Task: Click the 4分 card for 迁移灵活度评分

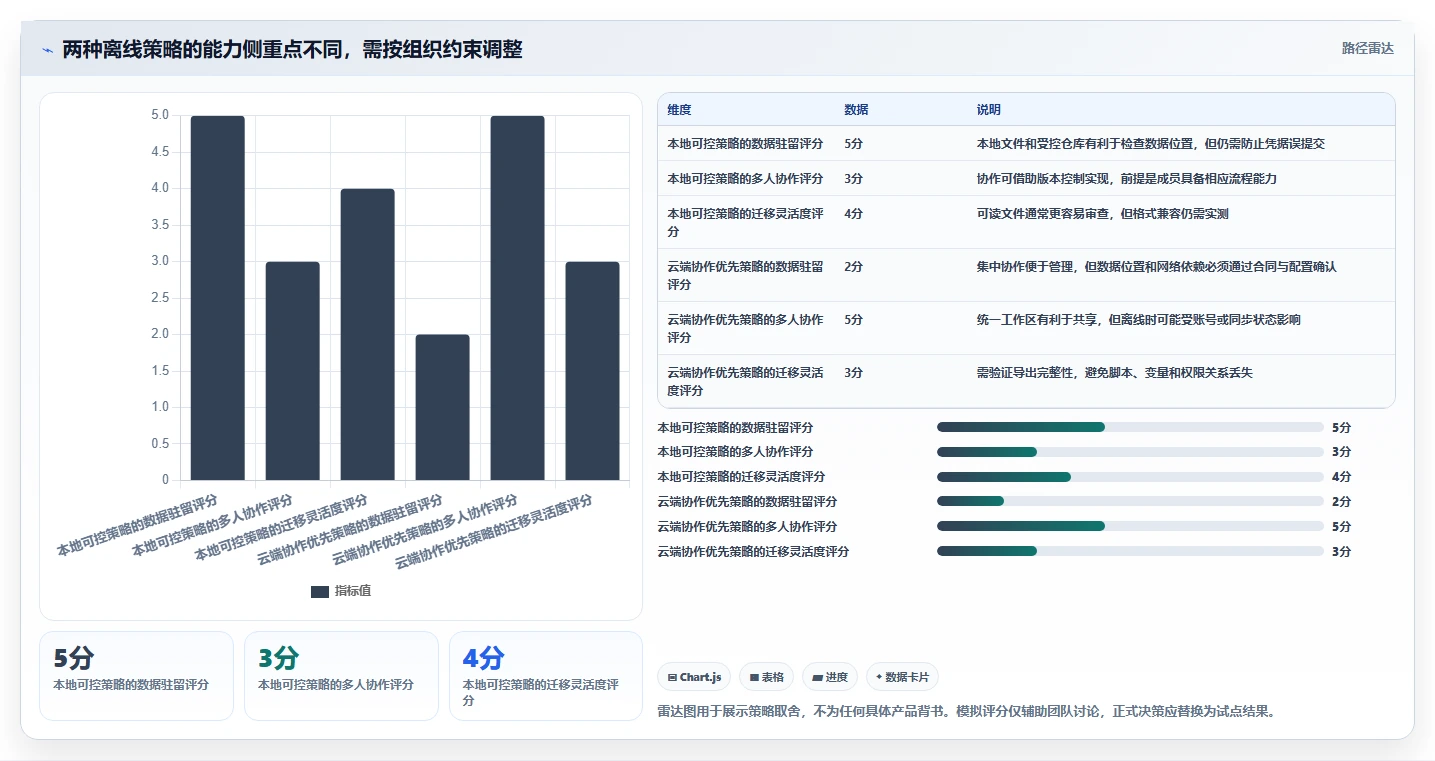Action: pyautogui.click(x=546, y=676)
